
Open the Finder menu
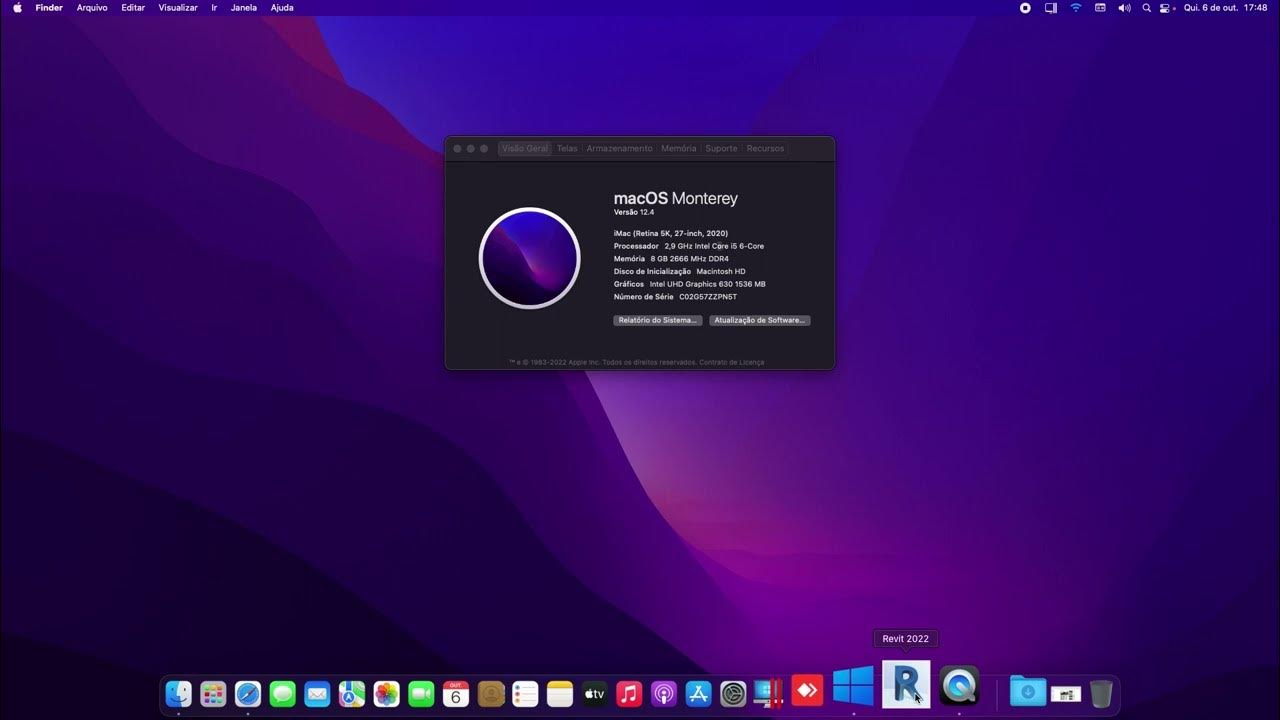click(x=49, y=7)
